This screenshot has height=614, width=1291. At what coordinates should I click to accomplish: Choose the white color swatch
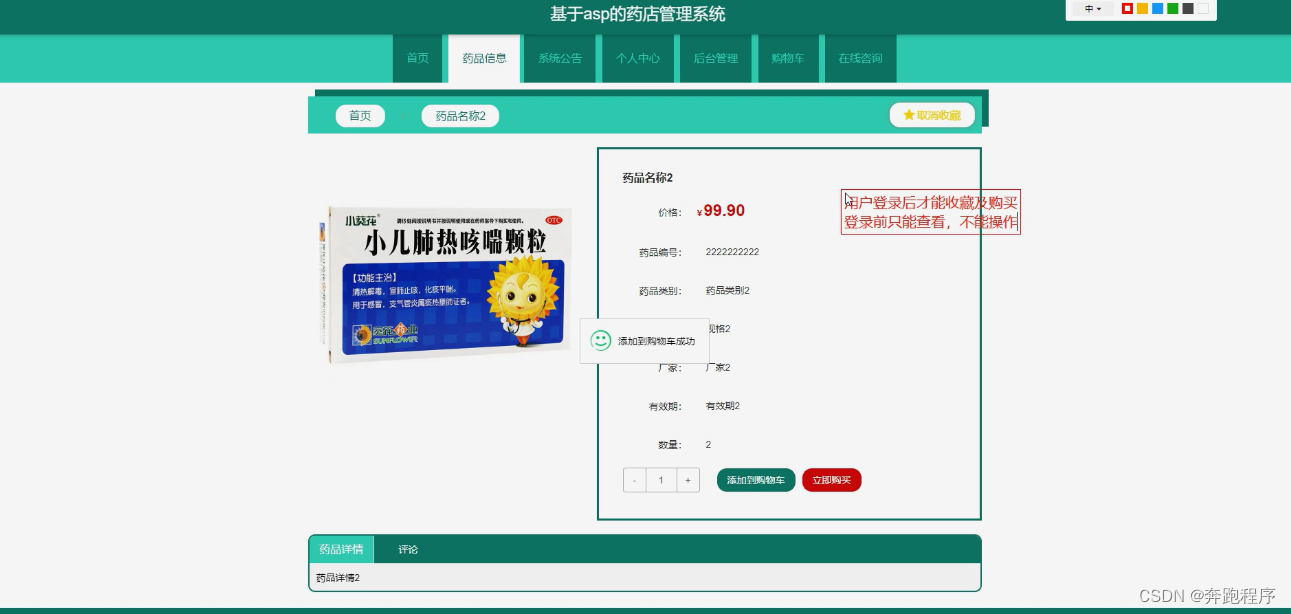point(1202,9)
